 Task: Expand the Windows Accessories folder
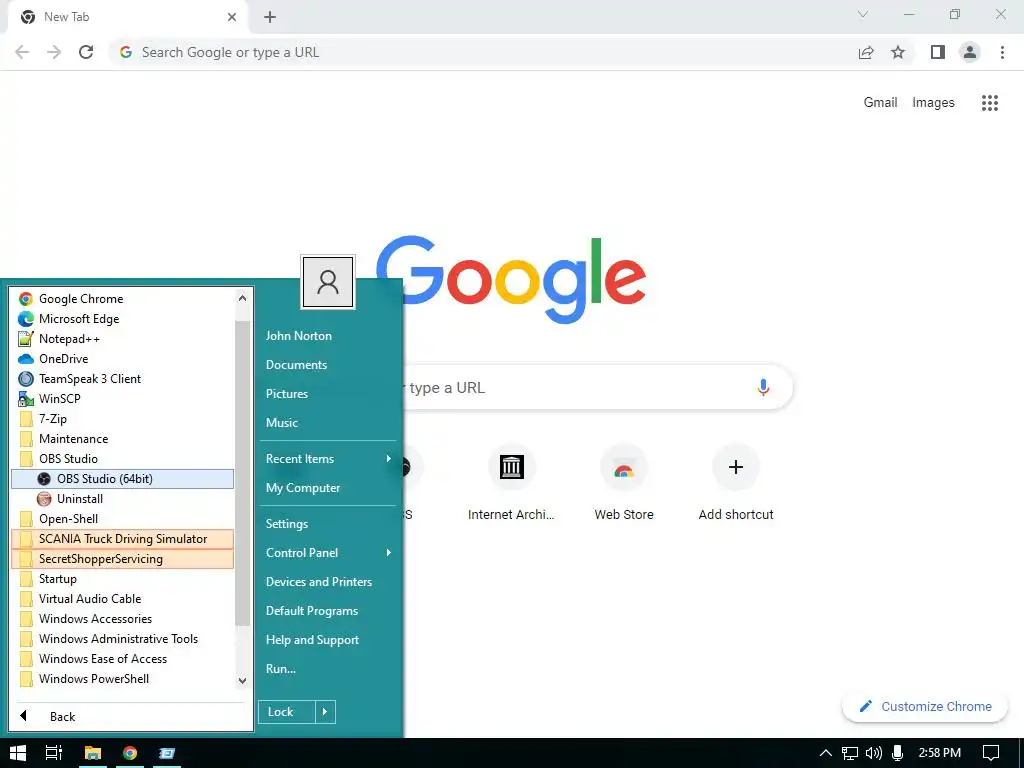[x=122, y=618]
